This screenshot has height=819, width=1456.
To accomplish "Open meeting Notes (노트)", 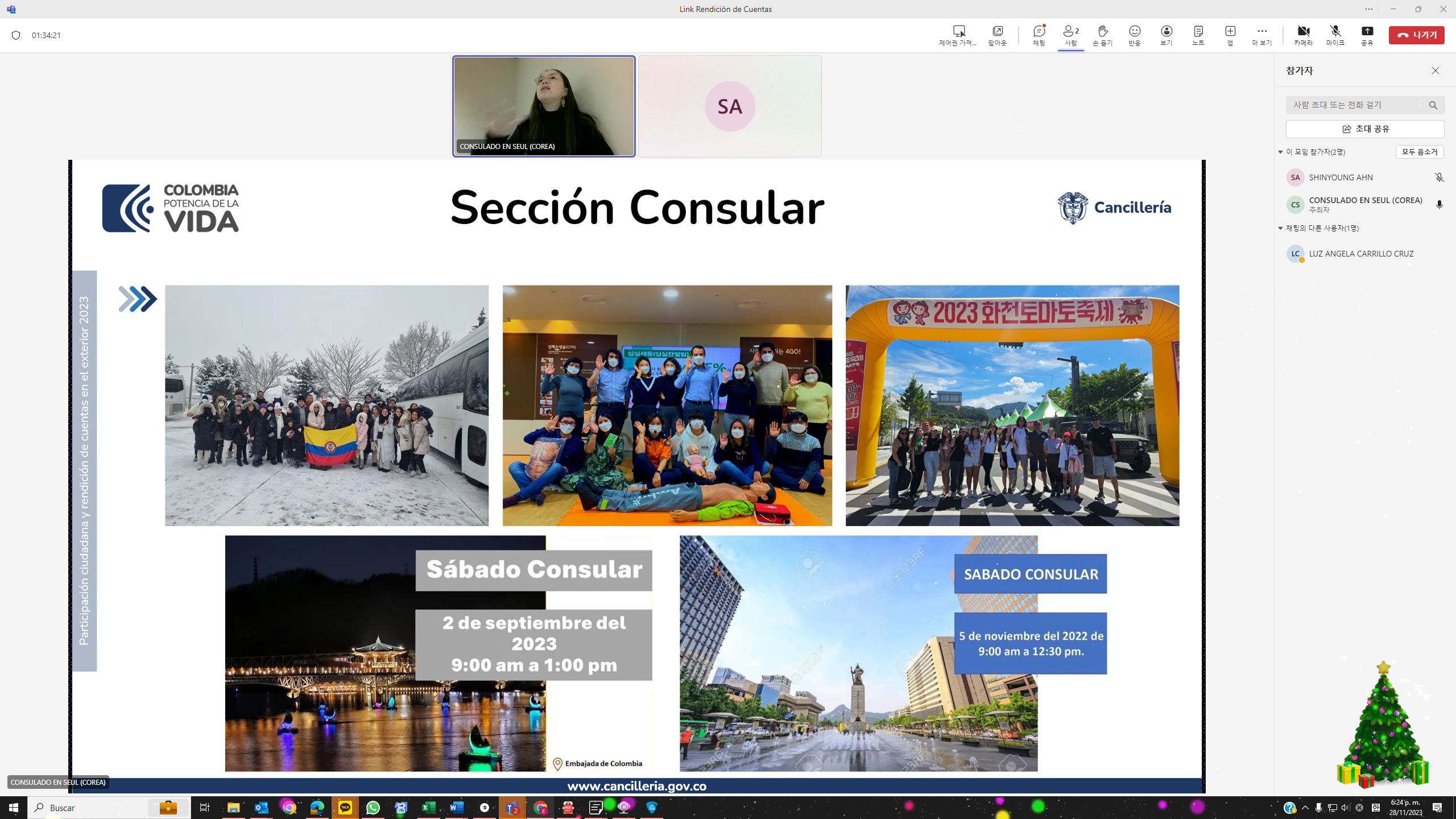I will 1198,35.
